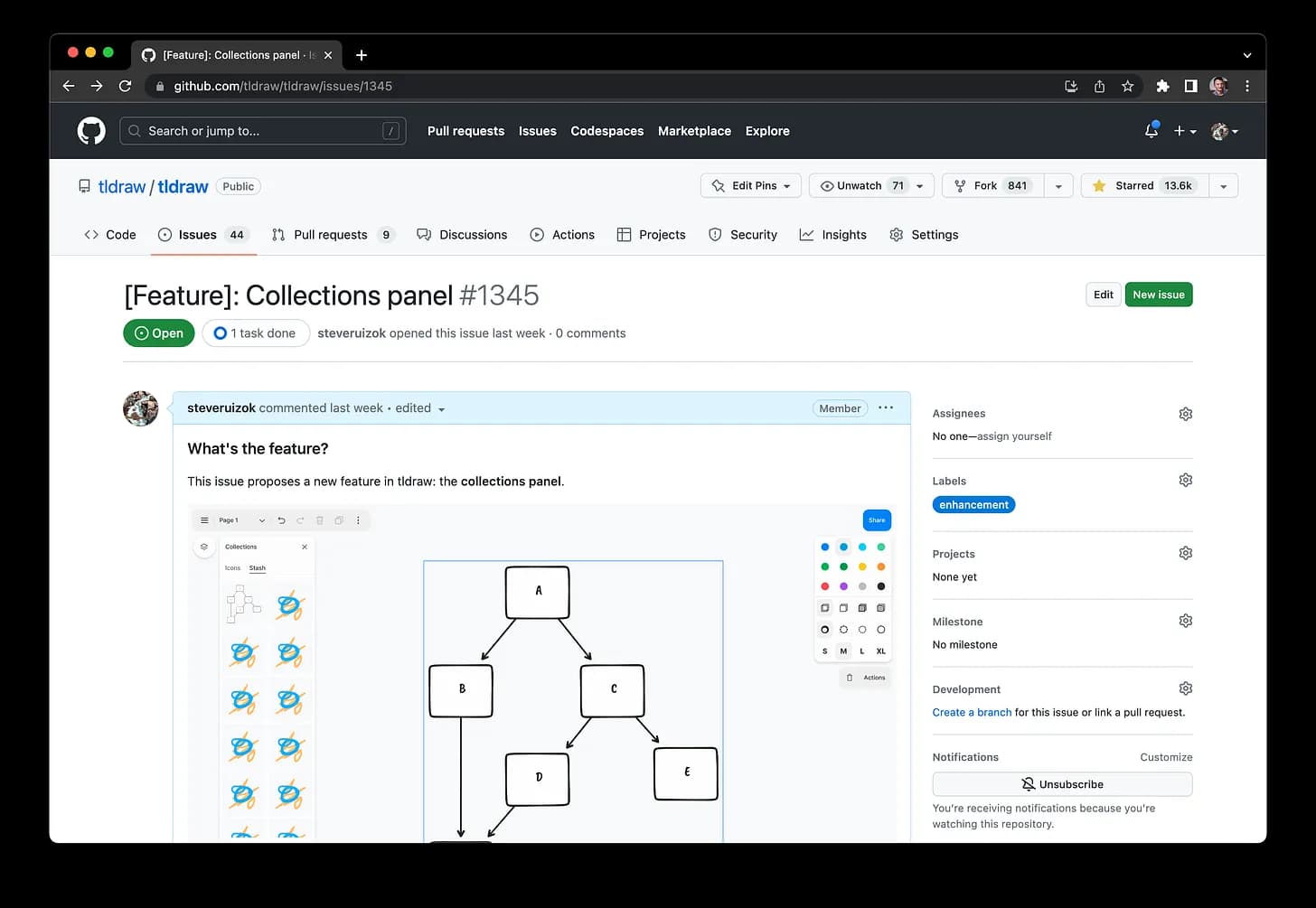Reload the current page
The width and height of the screenshot is (1316, 908).
[126, 86]
